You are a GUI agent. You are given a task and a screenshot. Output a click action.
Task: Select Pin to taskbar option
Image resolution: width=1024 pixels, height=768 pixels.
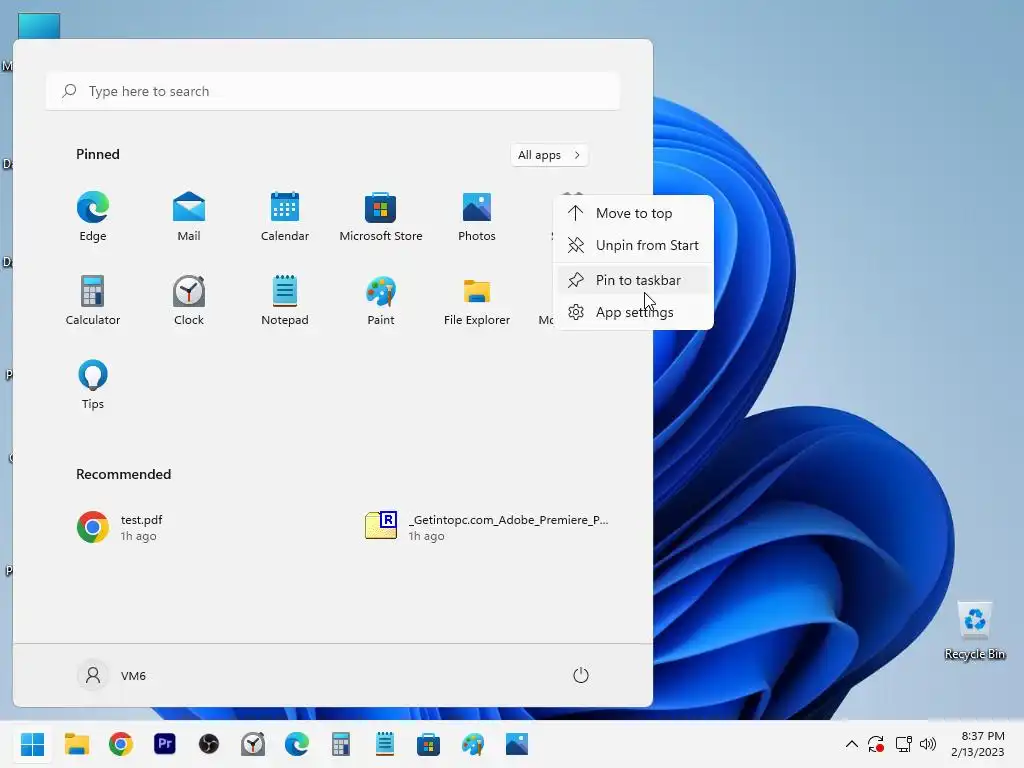pos(633,280)
